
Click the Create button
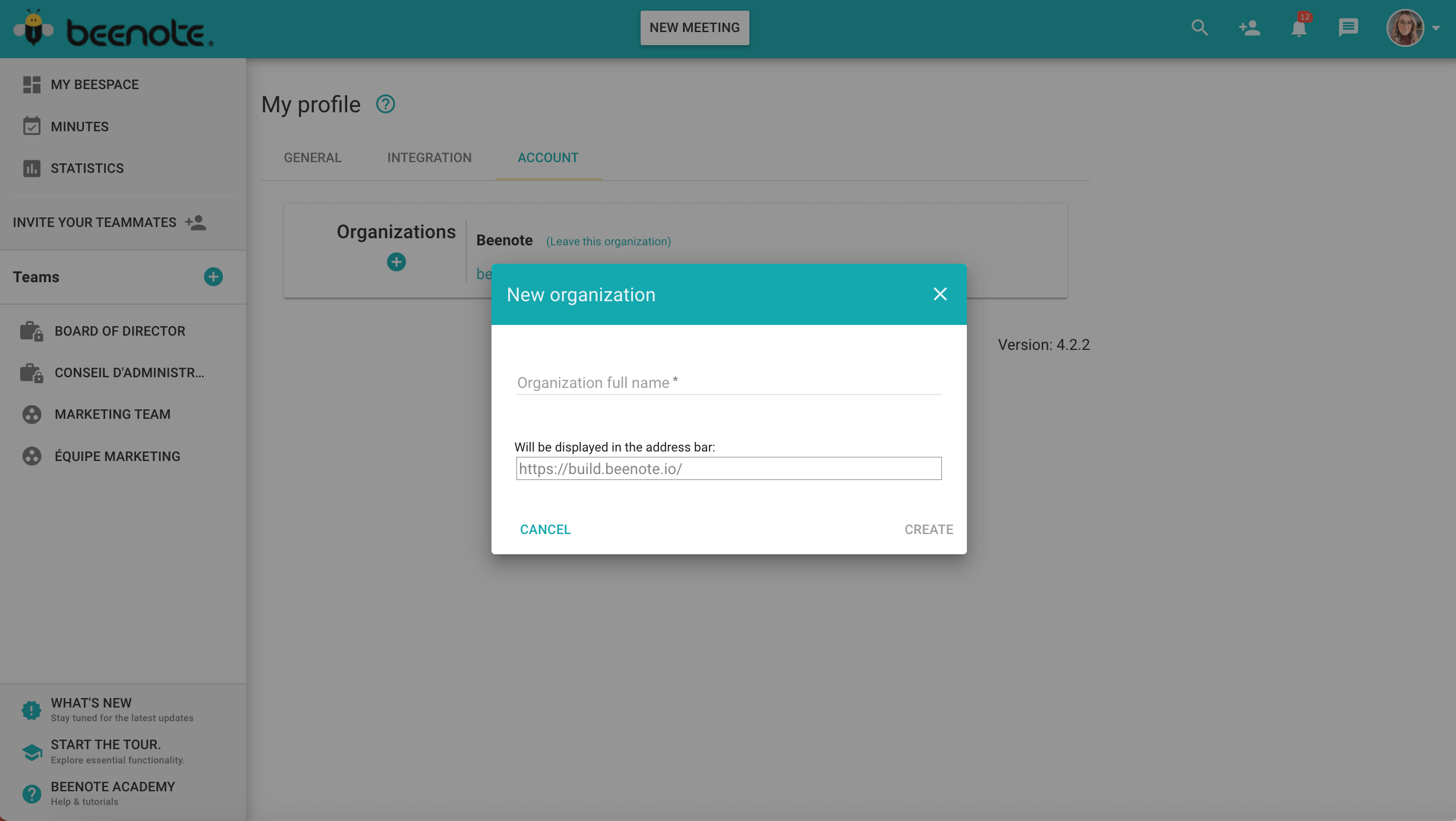(x=929, y=529)
